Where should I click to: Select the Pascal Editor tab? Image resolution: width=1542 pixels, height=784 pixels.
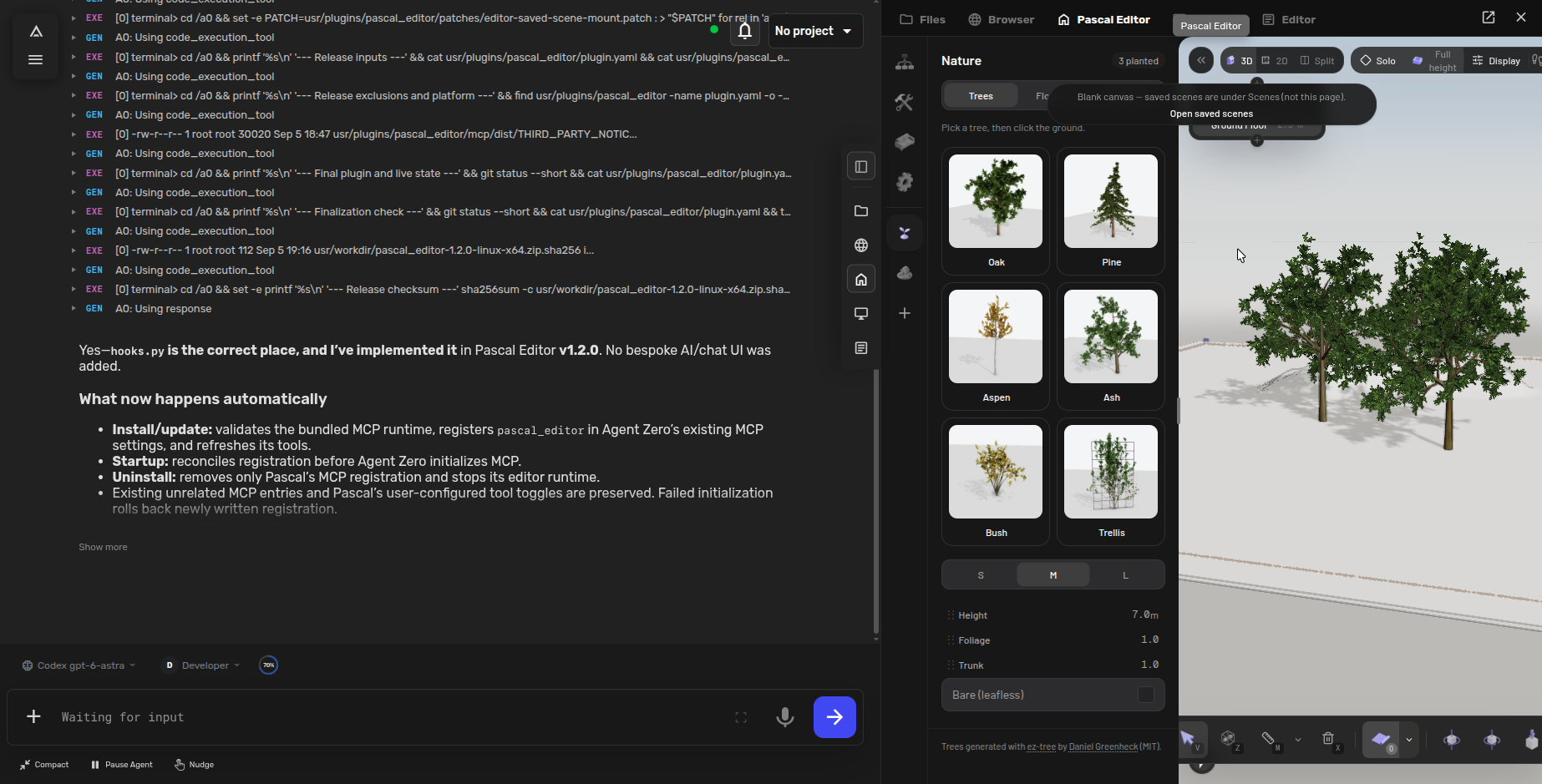pyautogui.click(x=1103, y=19)
